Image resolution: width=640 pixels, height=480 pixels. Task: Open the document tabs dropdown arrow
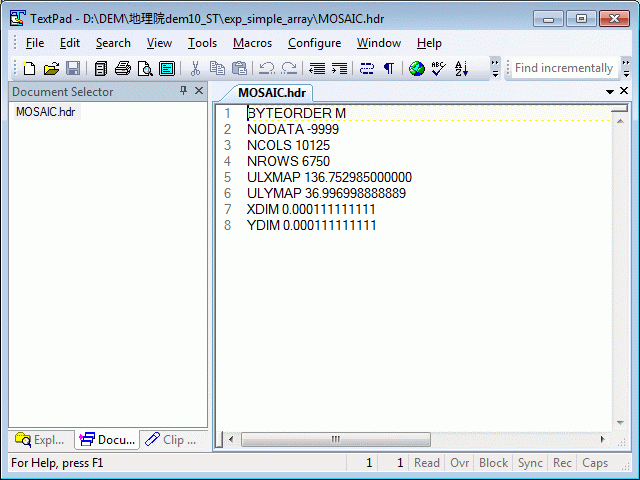pyautogui.click(x=610, y=92)
